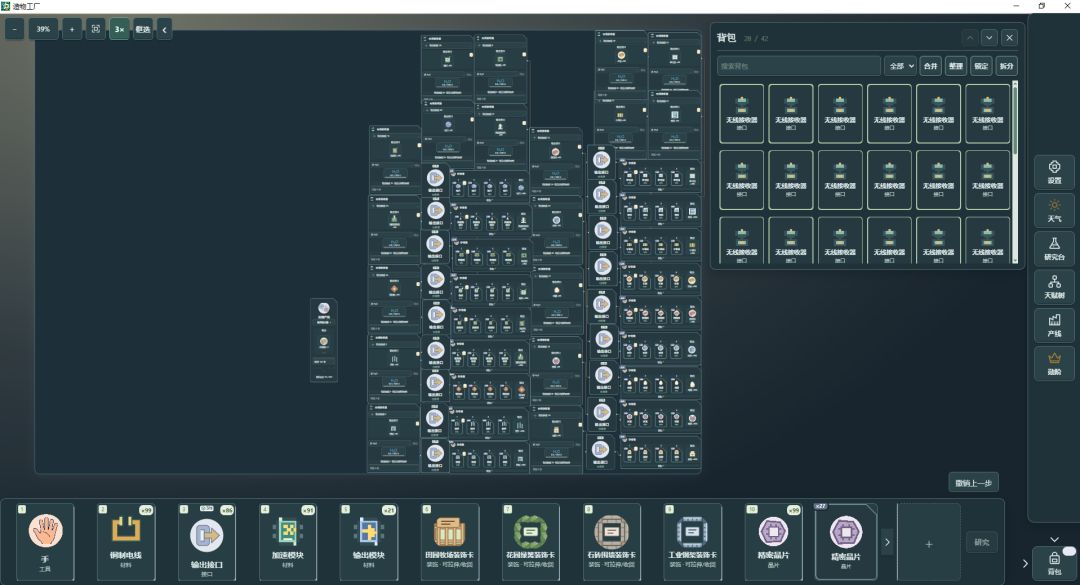Click the fit-to-view frame icon
The image size is (1080, 585).
[96, 29]
